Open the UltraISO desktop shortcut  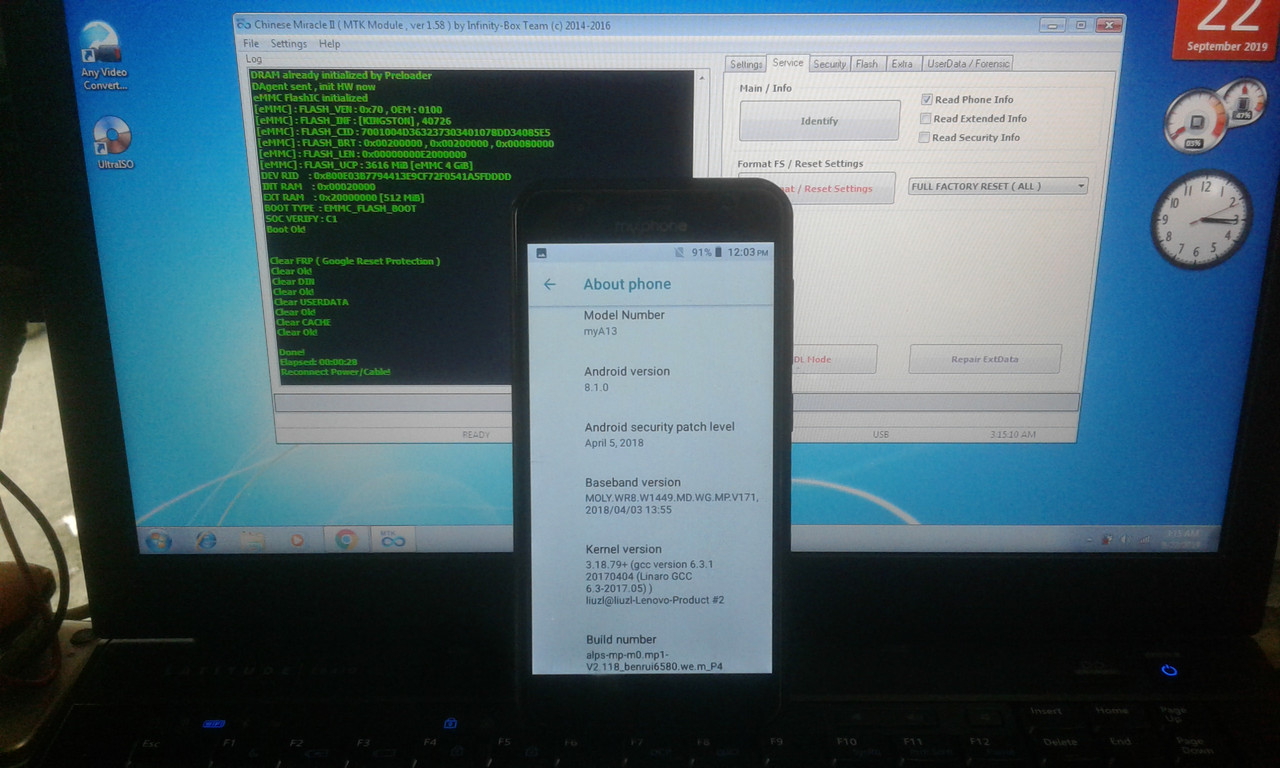pyautogui.click(x=111, y=142)
